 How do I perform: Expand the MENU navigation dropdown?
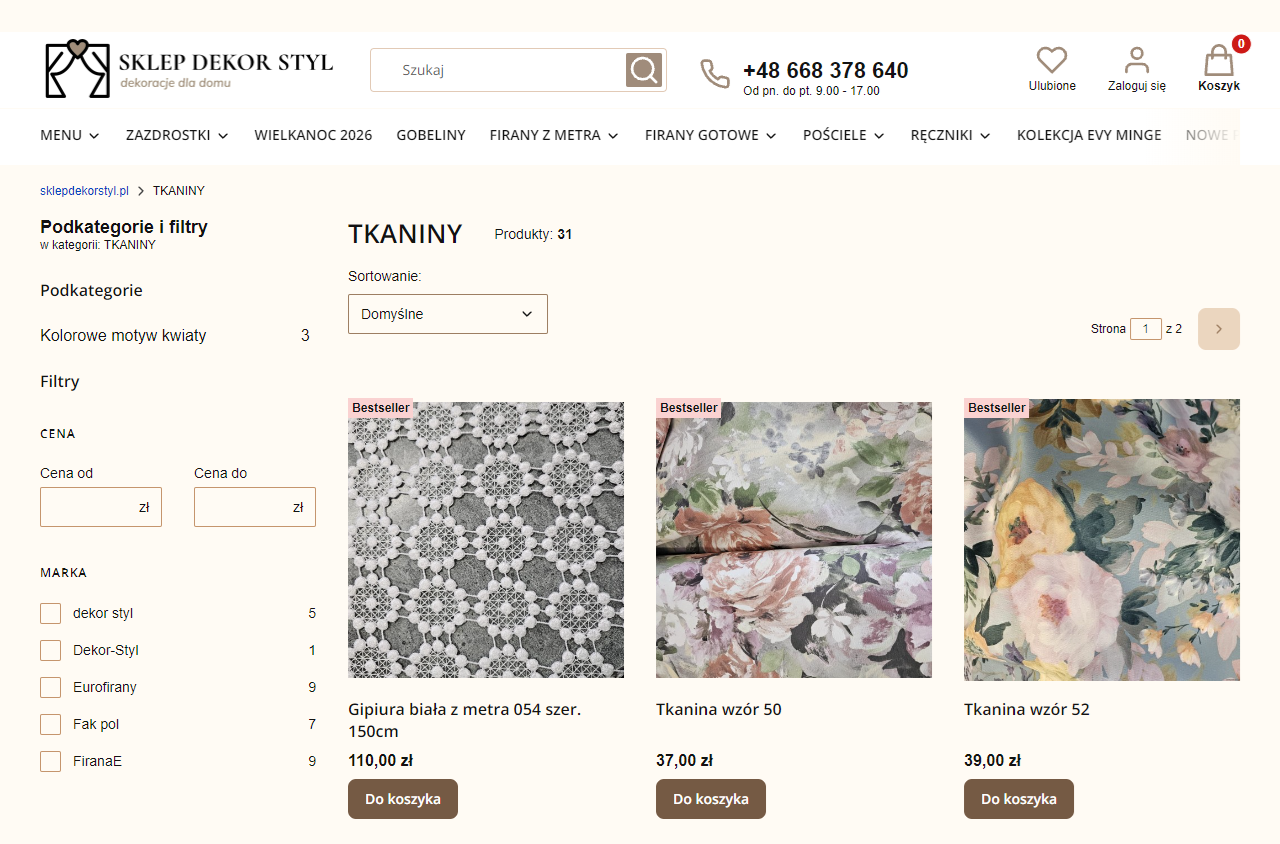(70, 135)
